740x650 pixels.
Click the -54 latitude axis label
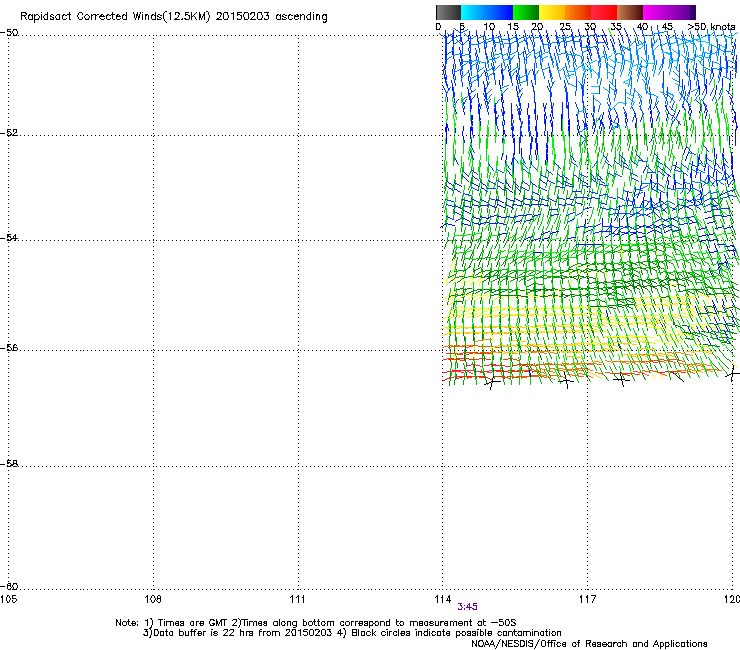tap(9, 237)
